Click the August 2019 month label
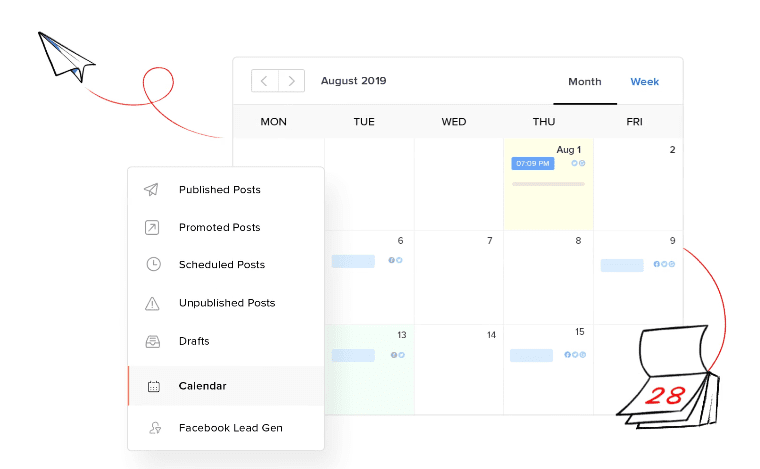Viewport: 760px width, 469px height. point(353,81)
